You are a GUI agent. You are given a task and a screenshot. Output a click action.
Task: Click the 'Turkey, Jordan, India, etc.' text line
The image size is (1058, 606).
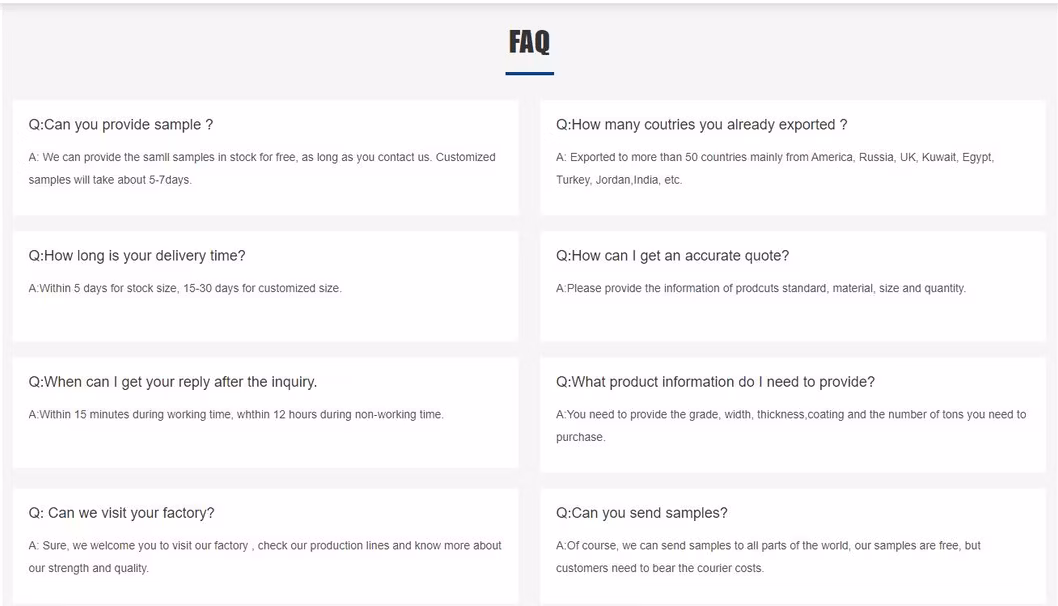coord(619,180)
